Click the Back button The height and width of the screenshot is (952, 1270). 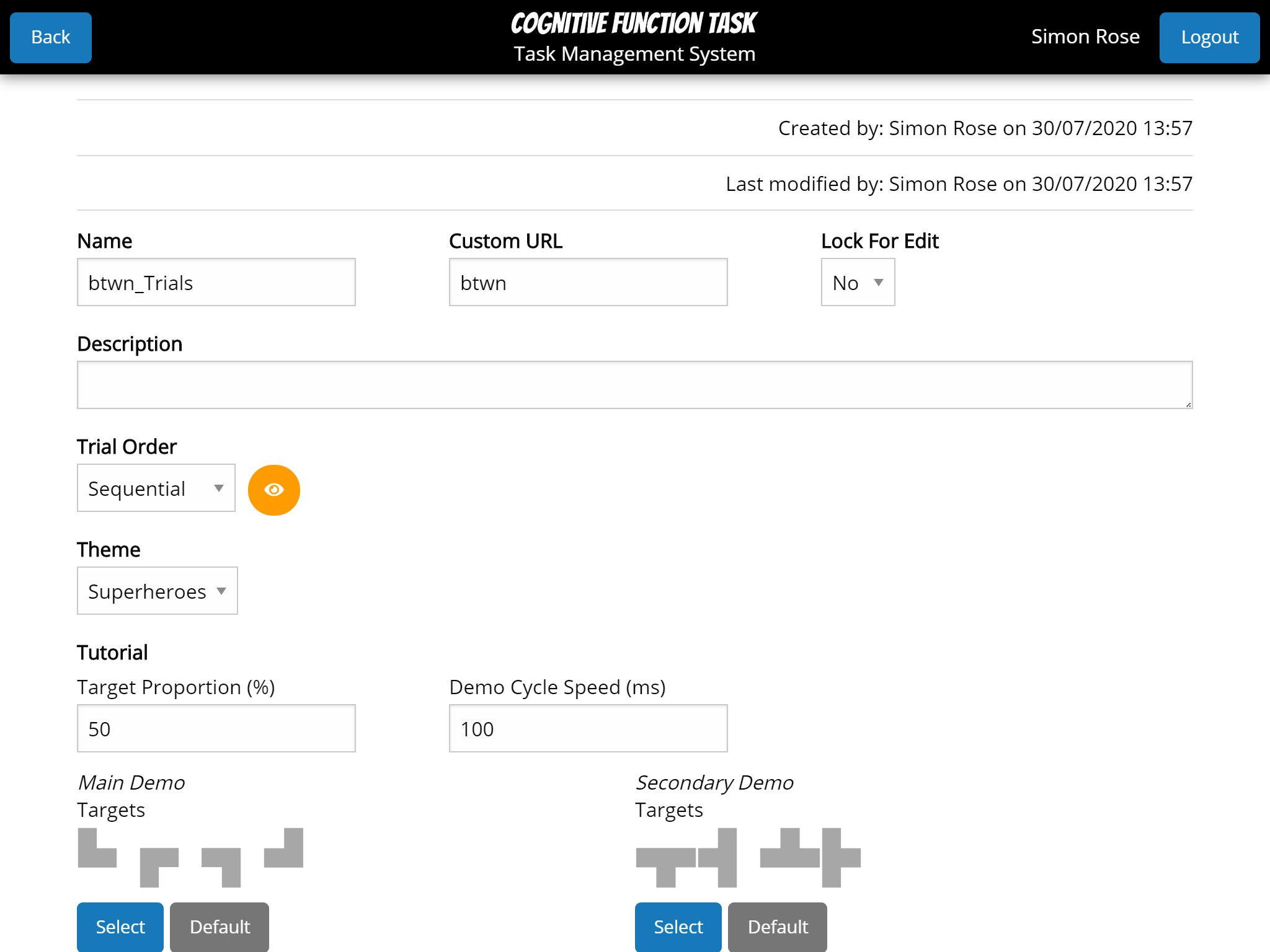point(51,37)
